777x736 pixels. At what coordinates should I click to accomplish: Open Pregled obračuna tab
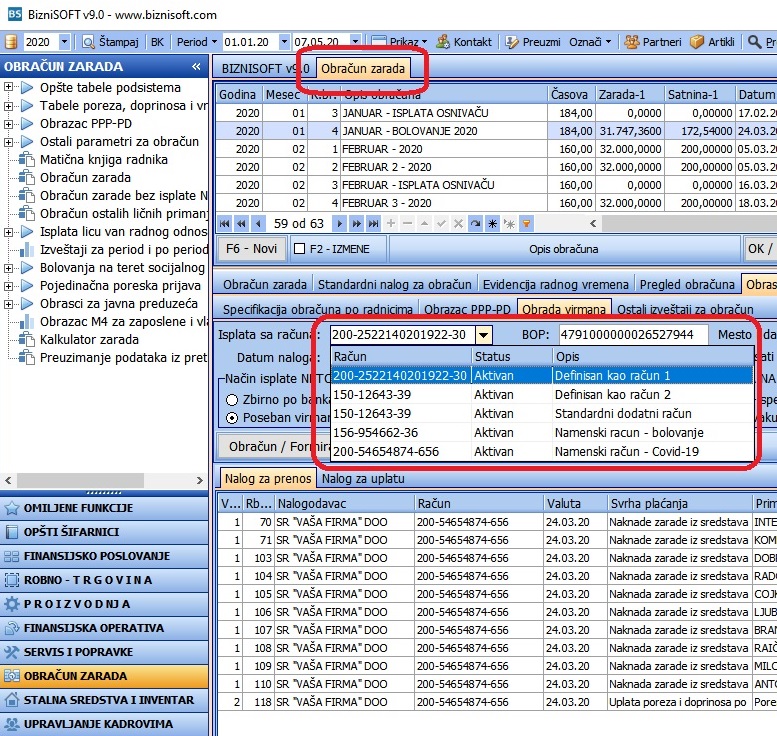687,284
